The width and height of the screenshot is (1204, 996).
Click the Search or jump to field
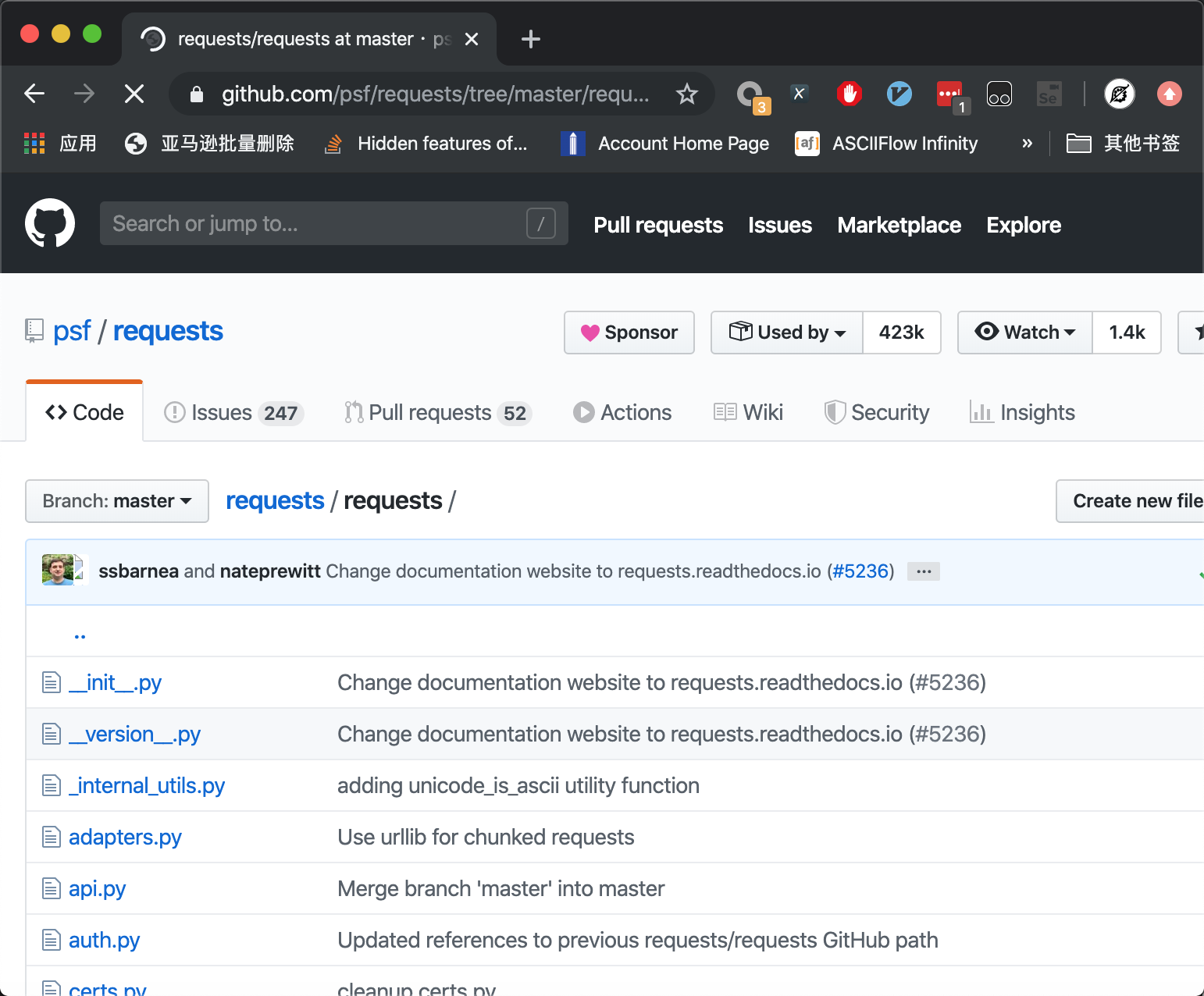(x=334, y=223)
